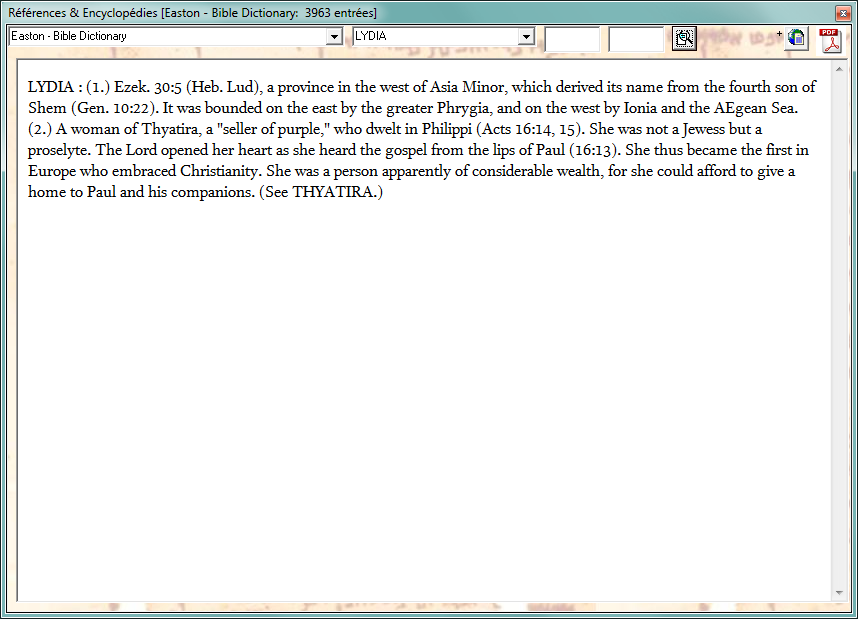Expand the LYDIA entry dropdown arrow
Viewport: 858px width, 619px height.
click(526, 37)
